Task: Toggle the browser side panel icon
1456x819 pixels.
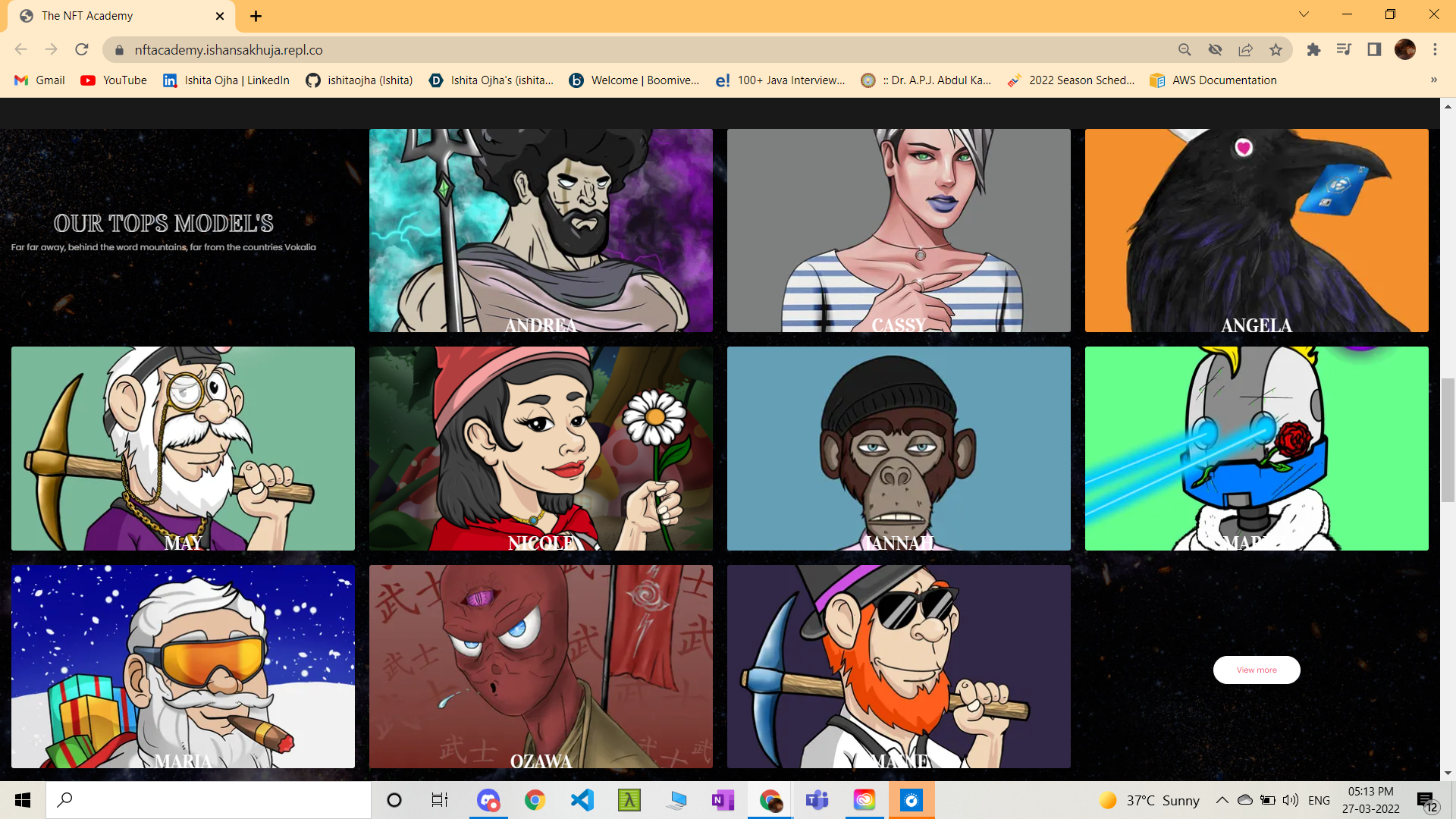Action: pos(1374,49)
